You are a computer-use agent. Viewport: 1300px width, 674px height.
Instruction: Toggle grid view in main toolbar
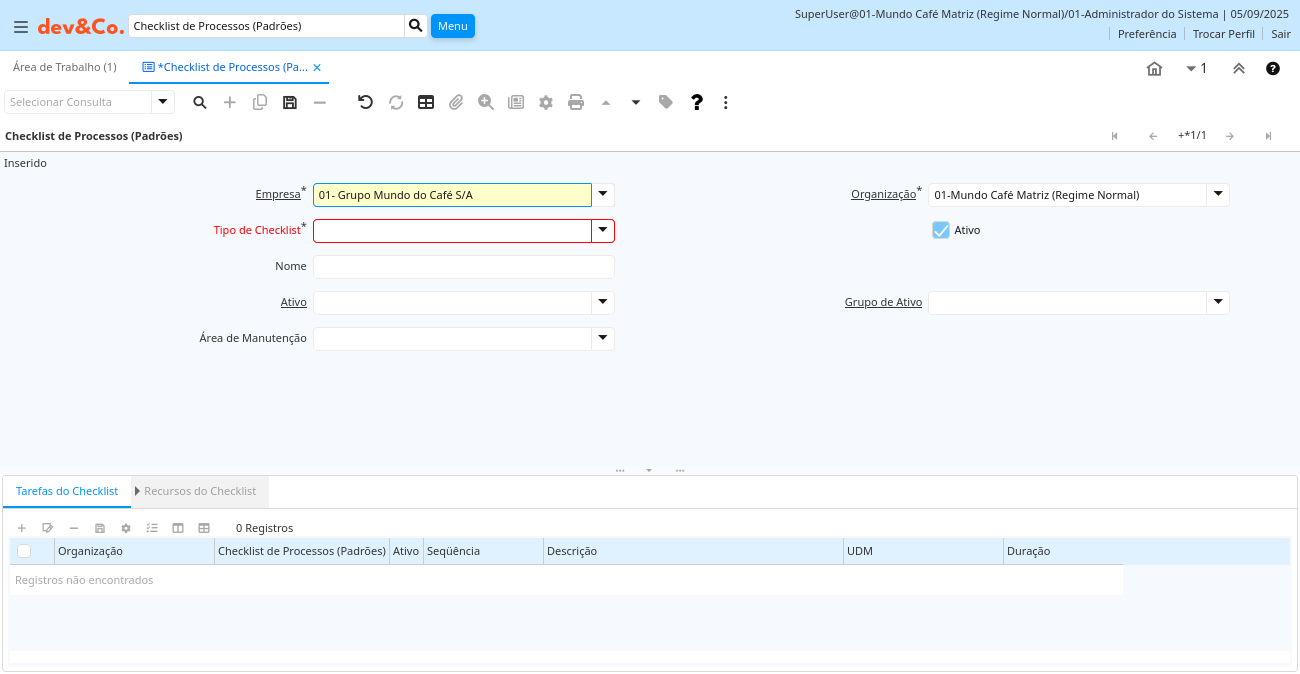(x=426, y=102)
